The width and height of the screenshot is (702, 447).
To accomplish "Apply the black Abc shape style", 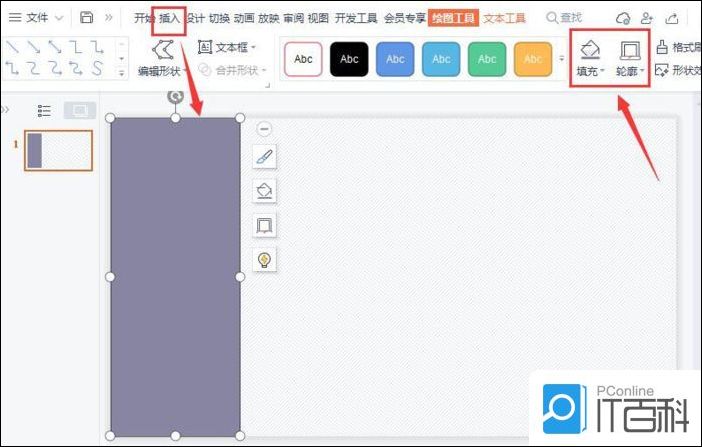I will coord(349,59).
